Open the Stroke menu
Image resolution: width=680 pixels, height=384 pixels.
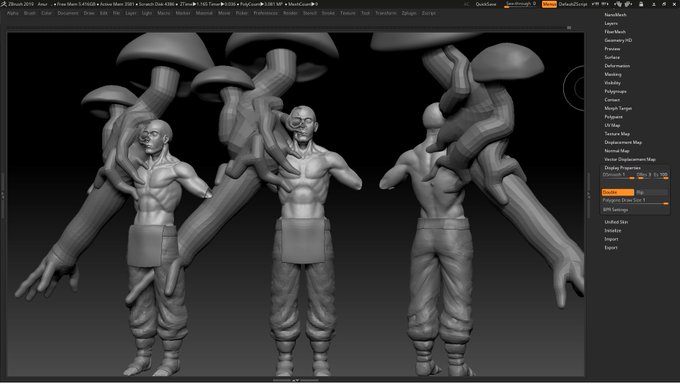tap(328, 13)
